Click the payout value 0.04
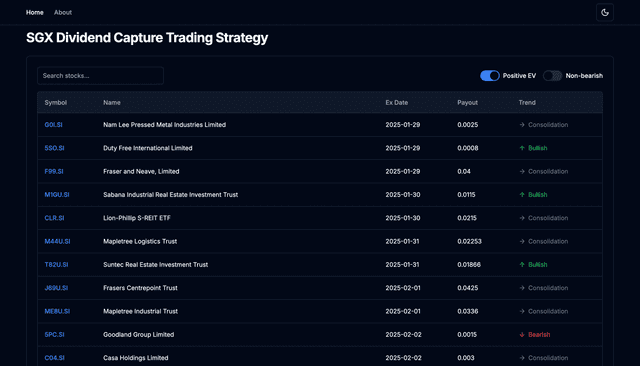This screenshot has height=366, width=640. click(464, 171)
